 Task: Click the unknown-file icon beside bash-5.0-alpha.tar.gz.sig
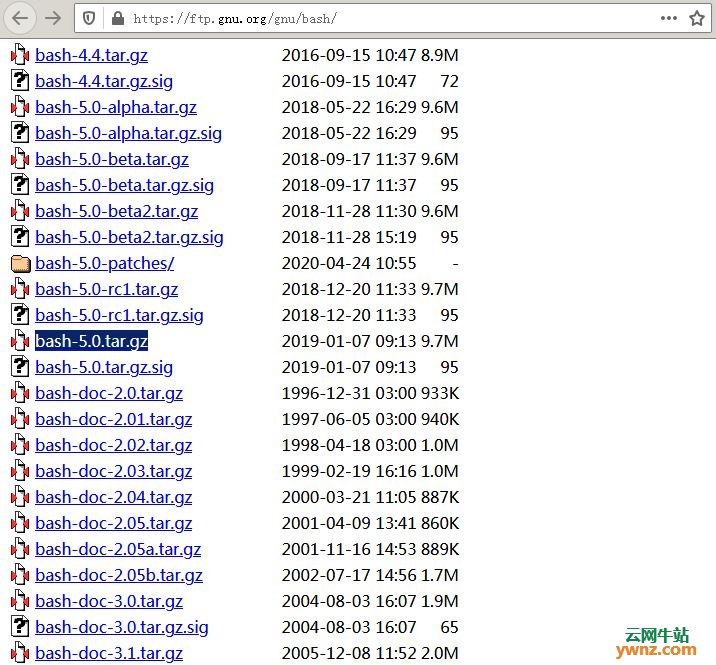(20, 133)
